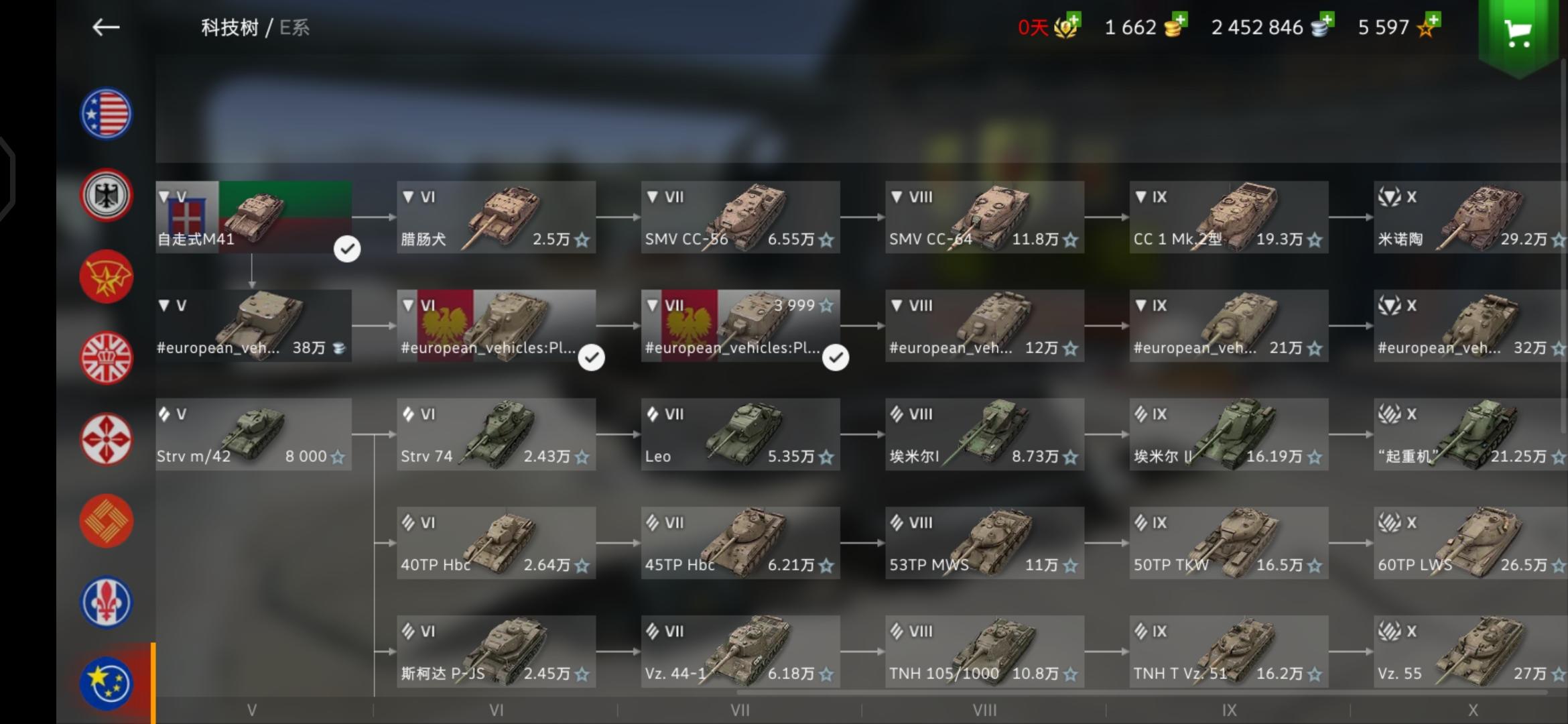Select the Japan flower nation emblem
Image resolution: width=1568 pixels, height=724 pixels.
coord(107,440)
